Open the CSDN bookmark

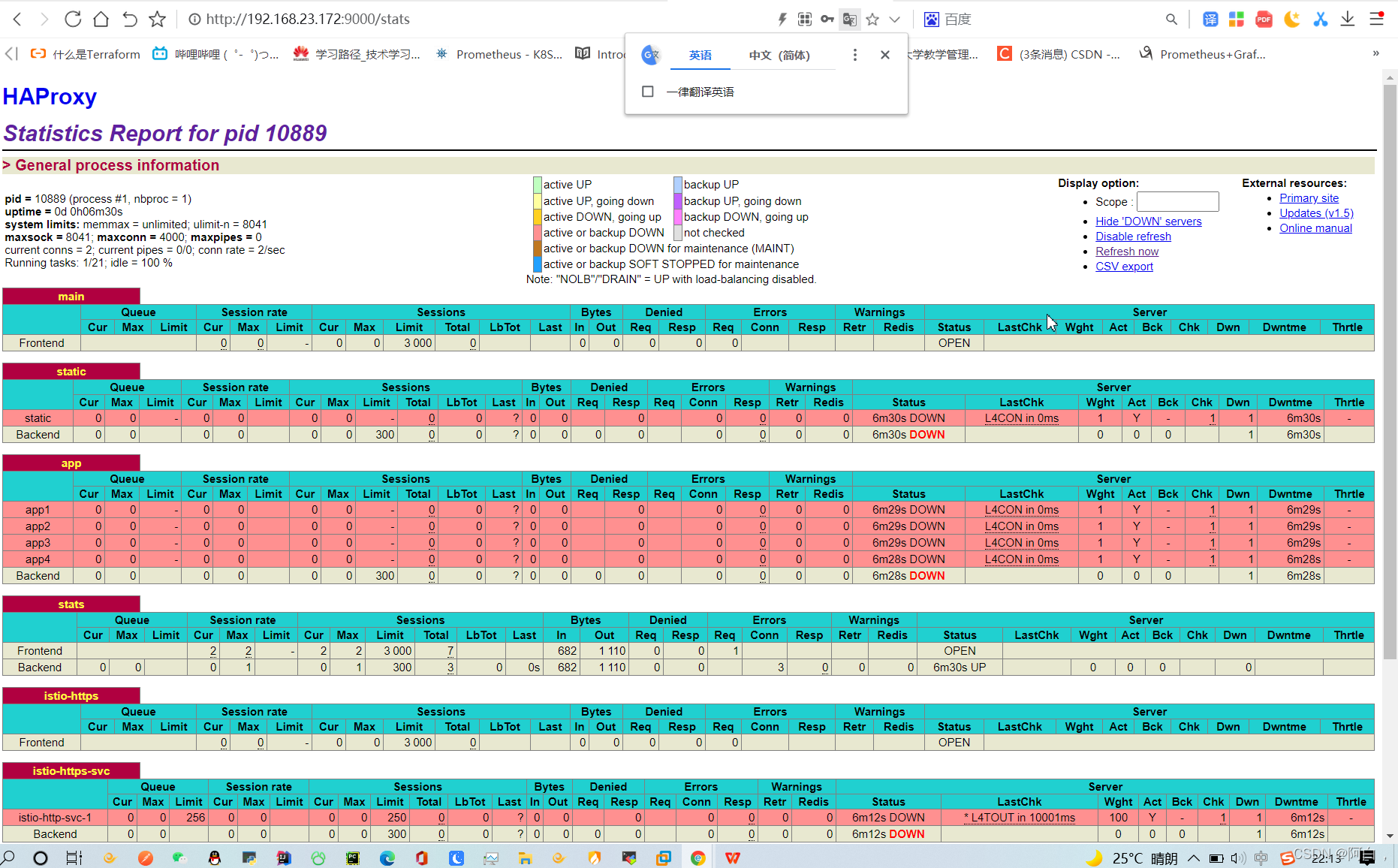(1059, 54)
